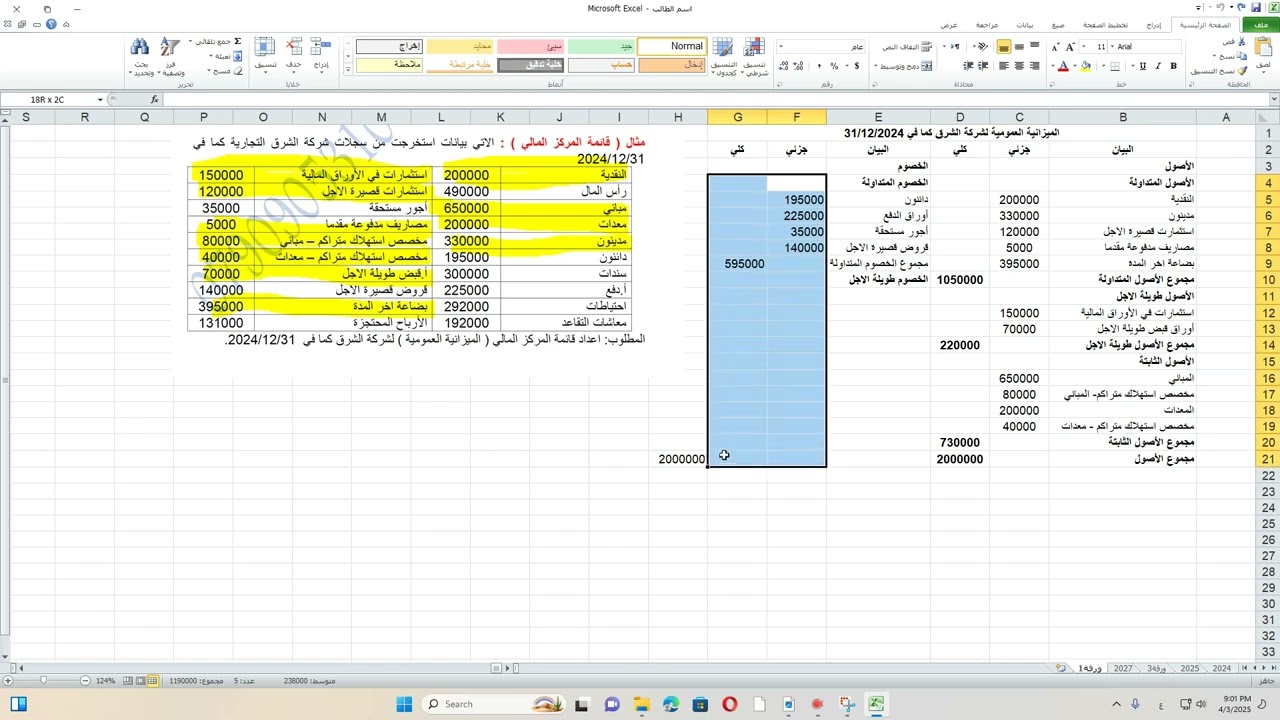This screenshot has width=1280, height=720.
Task: Select the 2027 sheet tab
Action: coord(1123,668)
